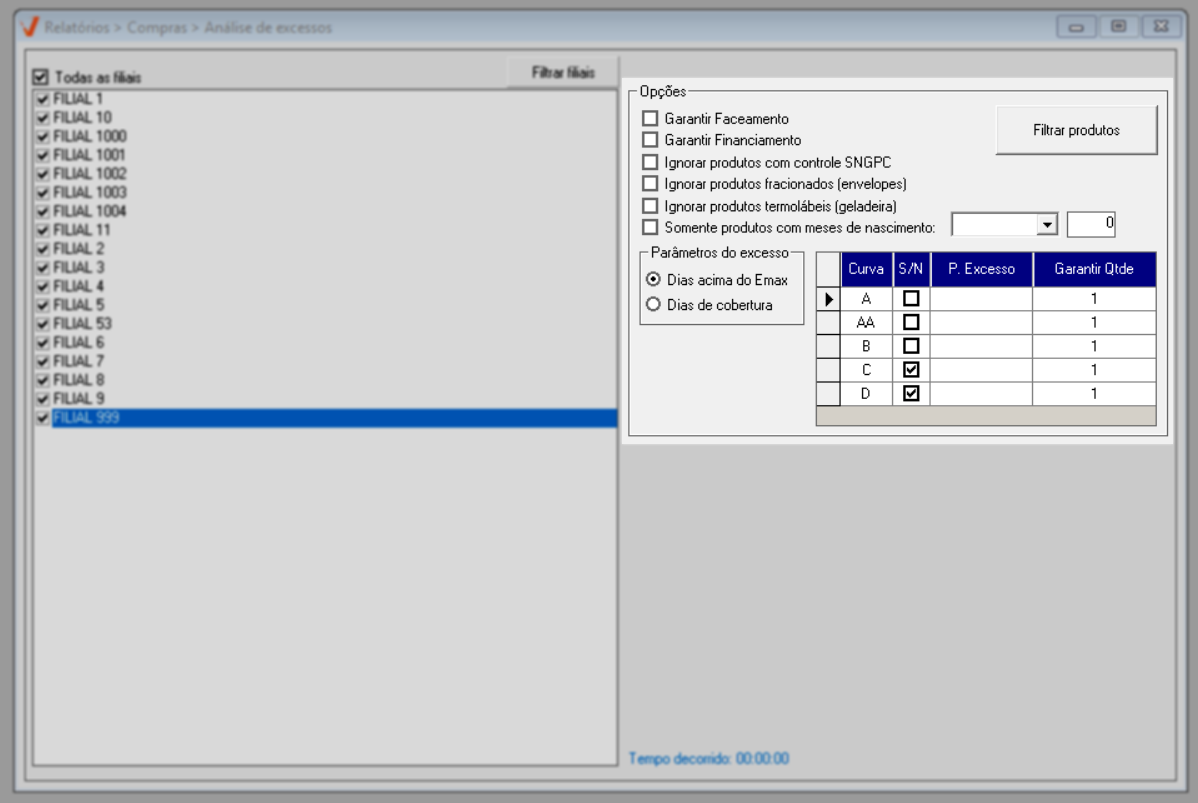Toggle the FILIAL 1003 checkbox
This screenshot has width=1198, height=803.
click(x=43, y=193)
